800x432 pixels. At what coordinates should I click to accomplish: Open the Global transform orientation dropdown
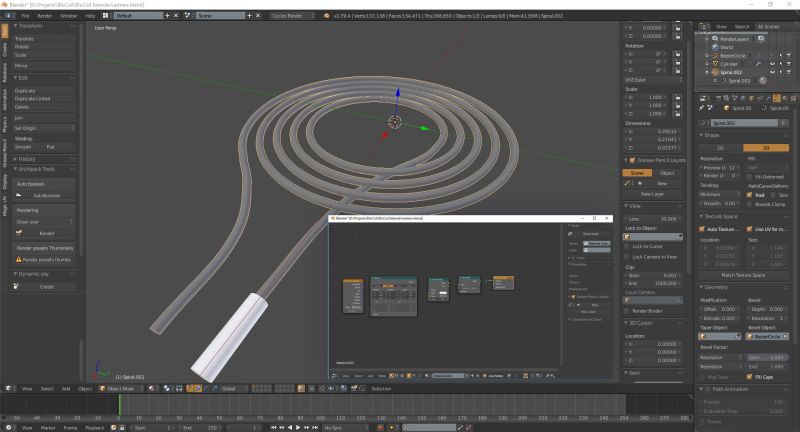(235, 389)
